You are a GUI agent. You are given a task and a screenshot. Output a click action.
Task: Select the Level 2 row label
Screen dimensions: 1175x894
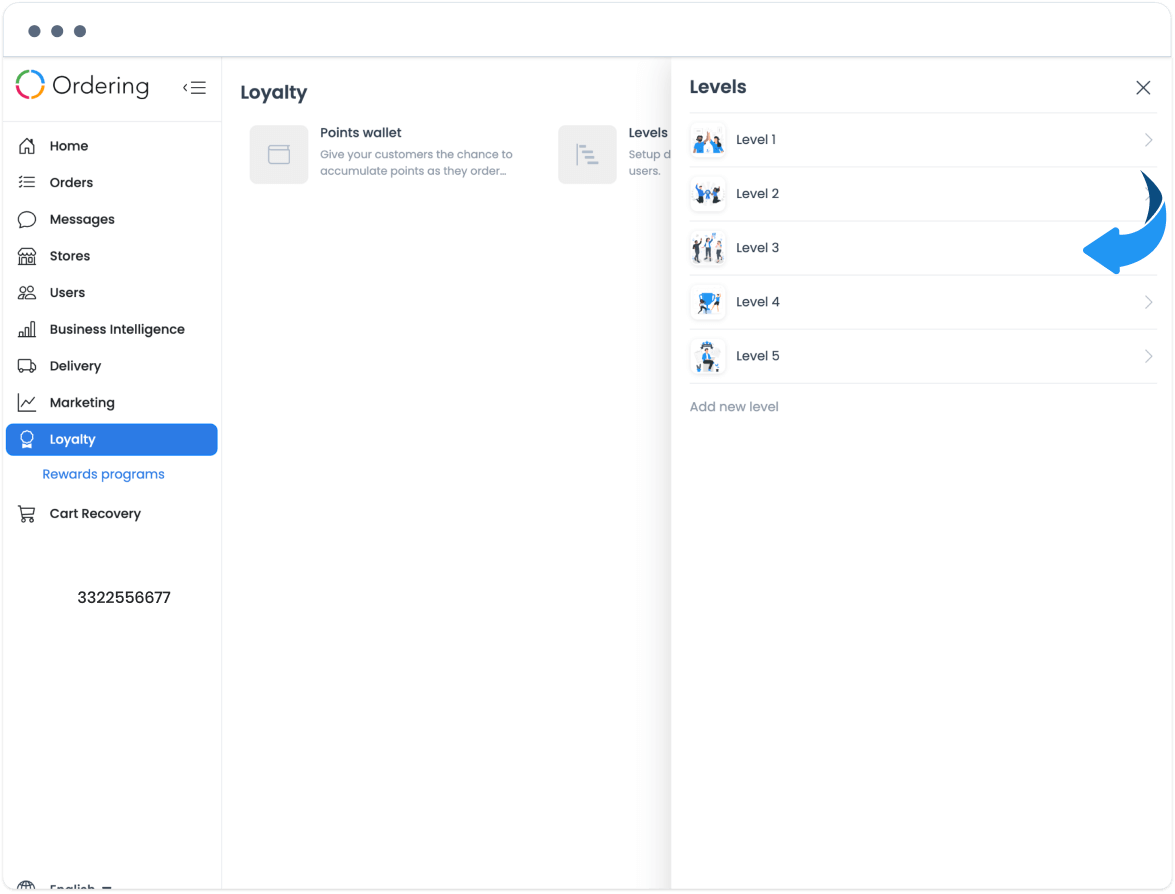pos(757,194)
